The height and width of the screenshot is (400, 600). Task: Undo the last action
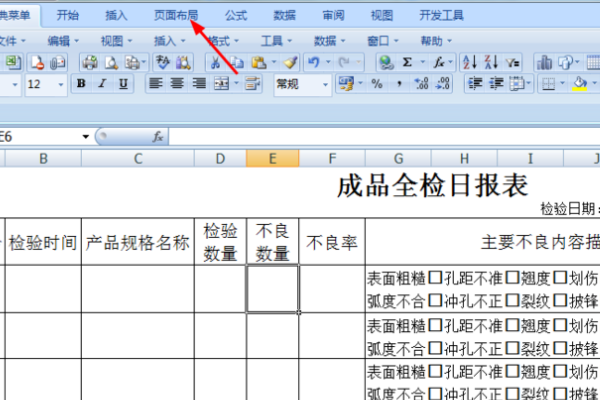[314, 62]
